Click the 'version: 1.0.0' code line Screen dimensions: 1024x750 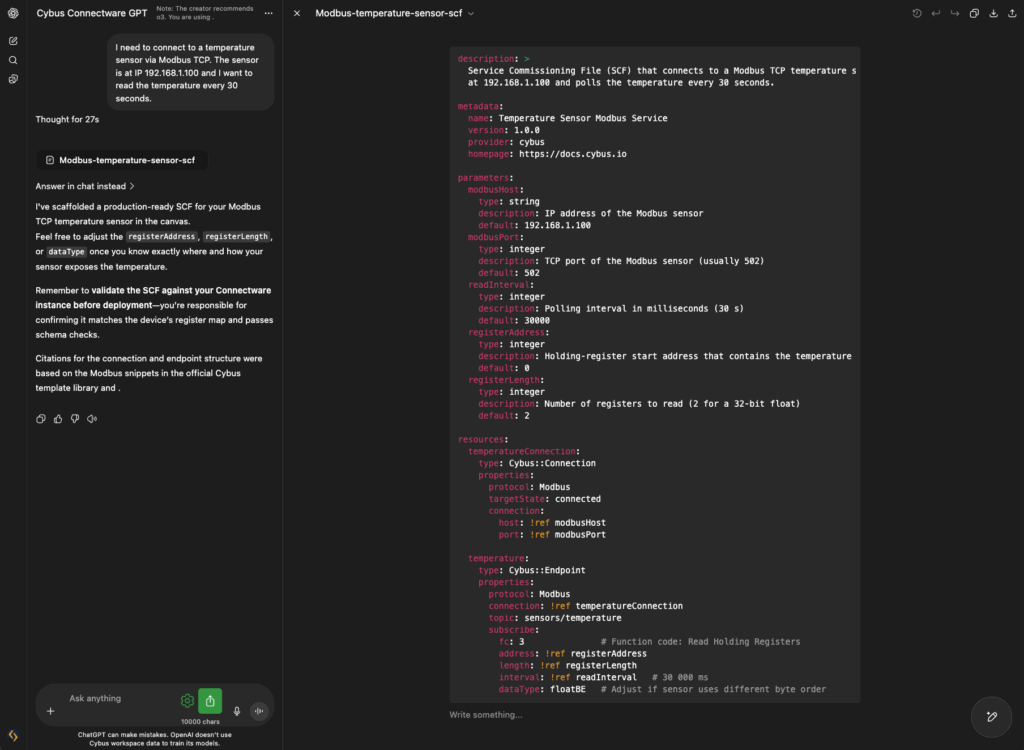pyautogui.click(x=504, y=130)
